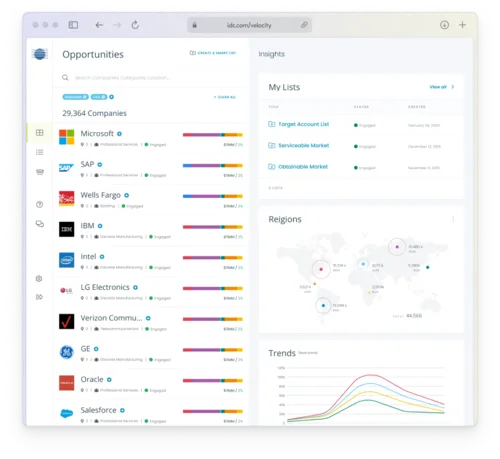
Task: Click the IBM logo thumbnail
Action: point(67,229)
